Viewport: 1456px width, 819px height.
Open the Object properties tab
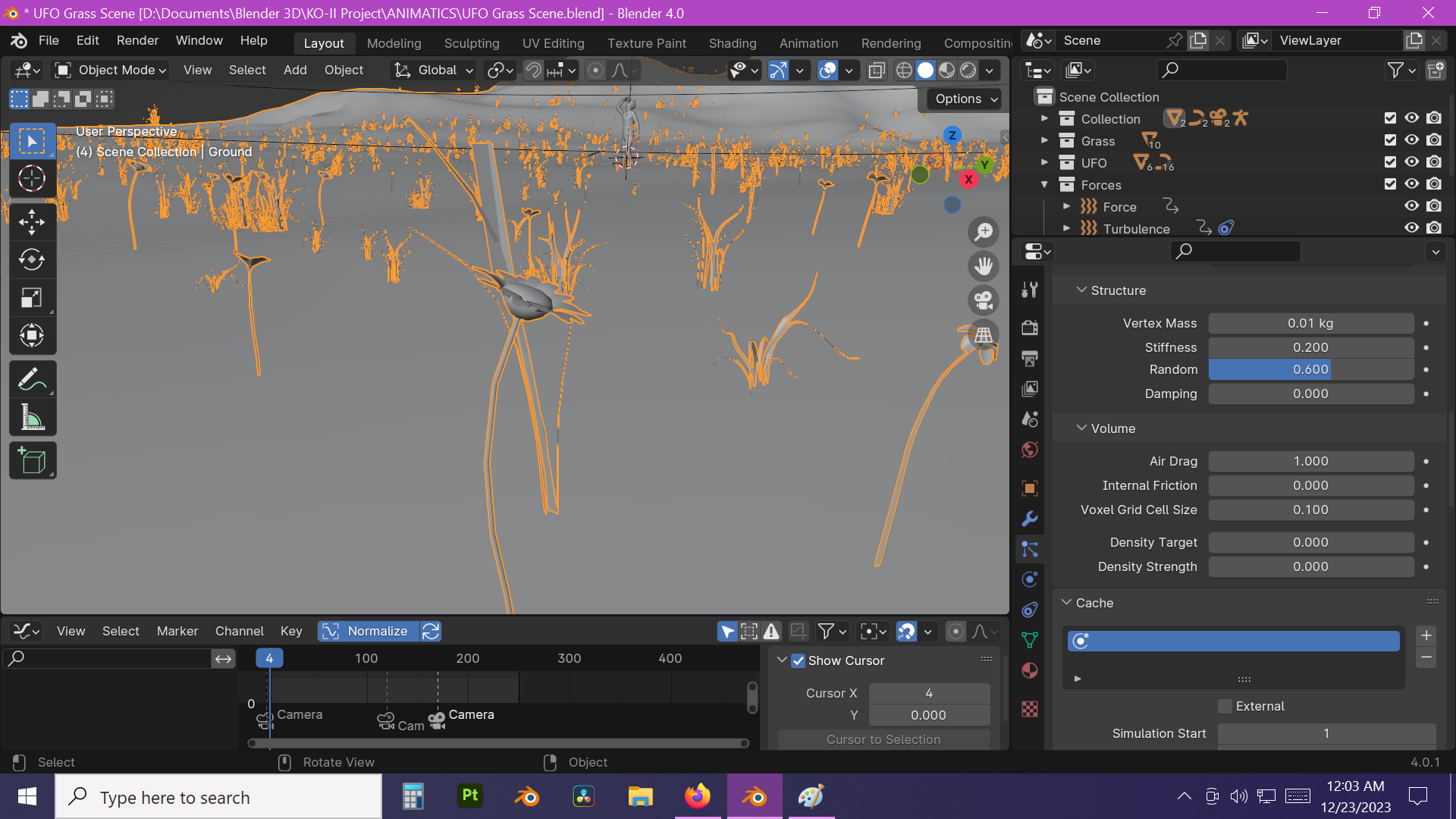click(x=1030, y=488)
